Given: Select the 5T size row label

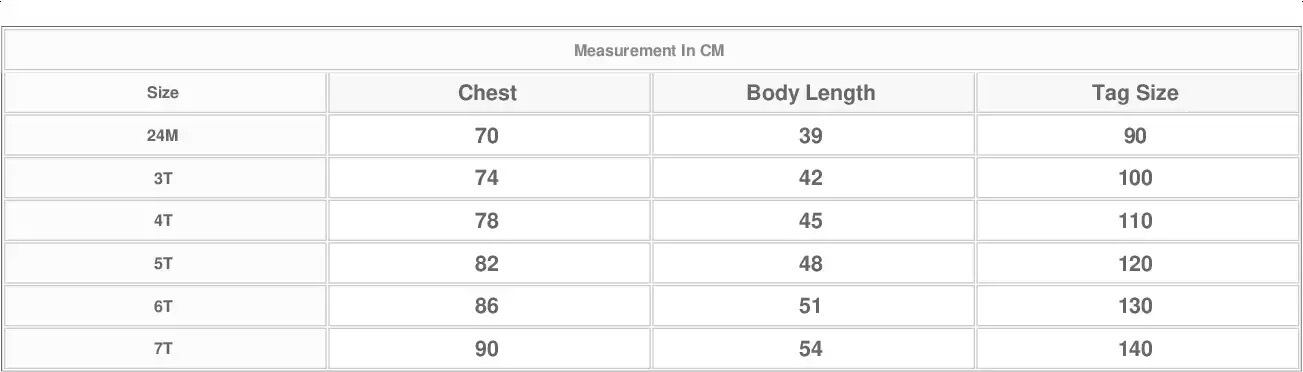Looking at the screenshot, I should pyautogui.click(x=163, y=264).
